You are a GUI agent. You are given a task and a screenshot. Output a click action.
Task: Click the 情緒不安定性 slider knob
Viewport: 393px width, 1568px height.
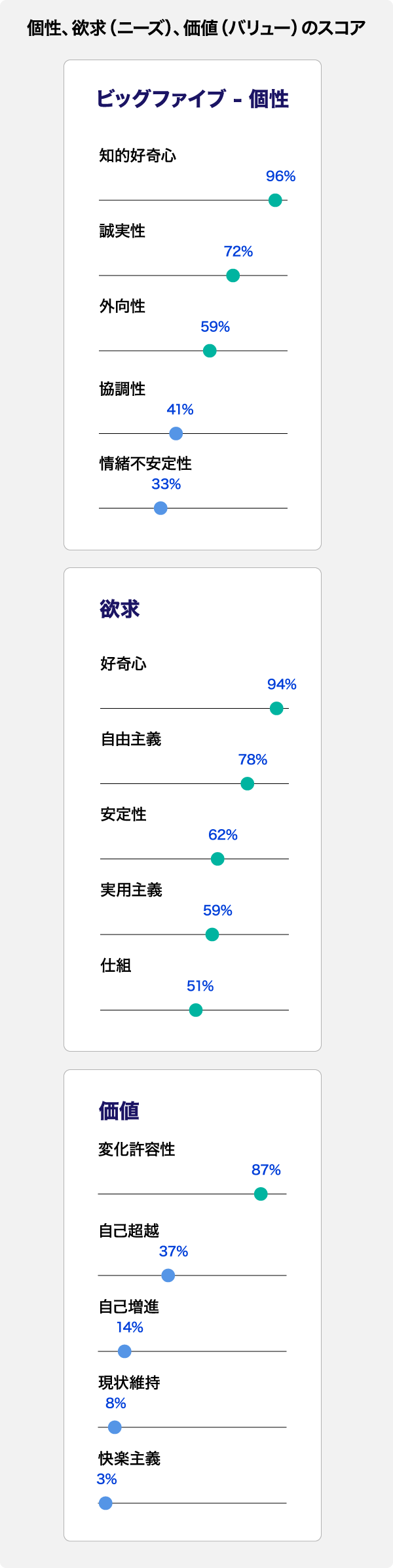pyautogui.click(x=160, y=508)
